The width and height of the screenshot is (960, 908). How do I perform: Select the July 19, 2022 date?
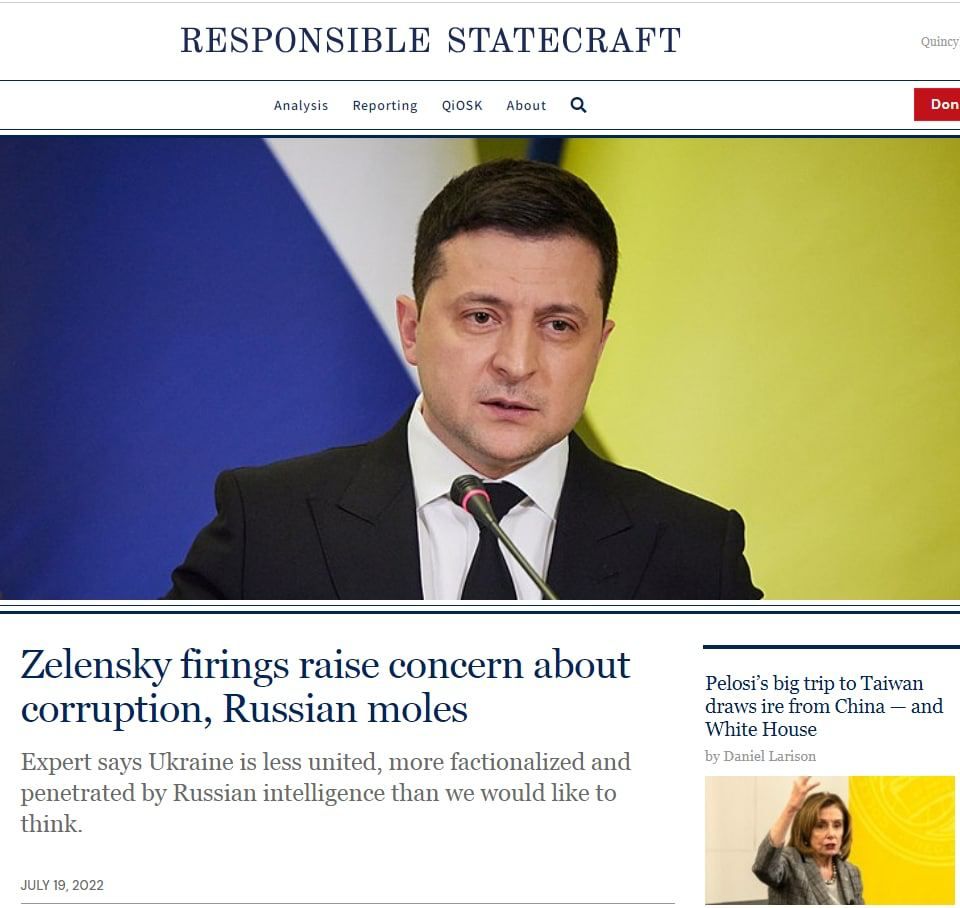[x=62, y=885]
